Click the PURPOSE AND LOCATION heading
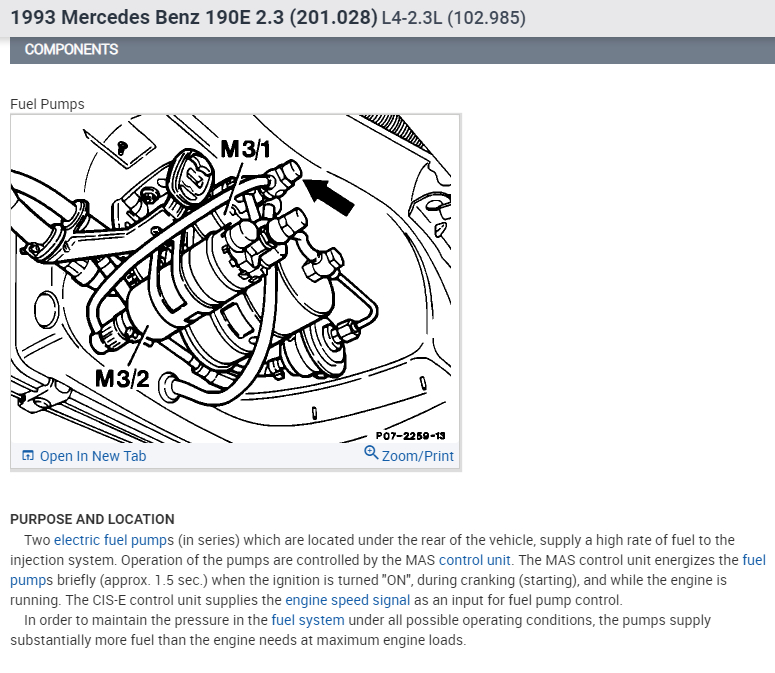 click(x=92, y=519)
